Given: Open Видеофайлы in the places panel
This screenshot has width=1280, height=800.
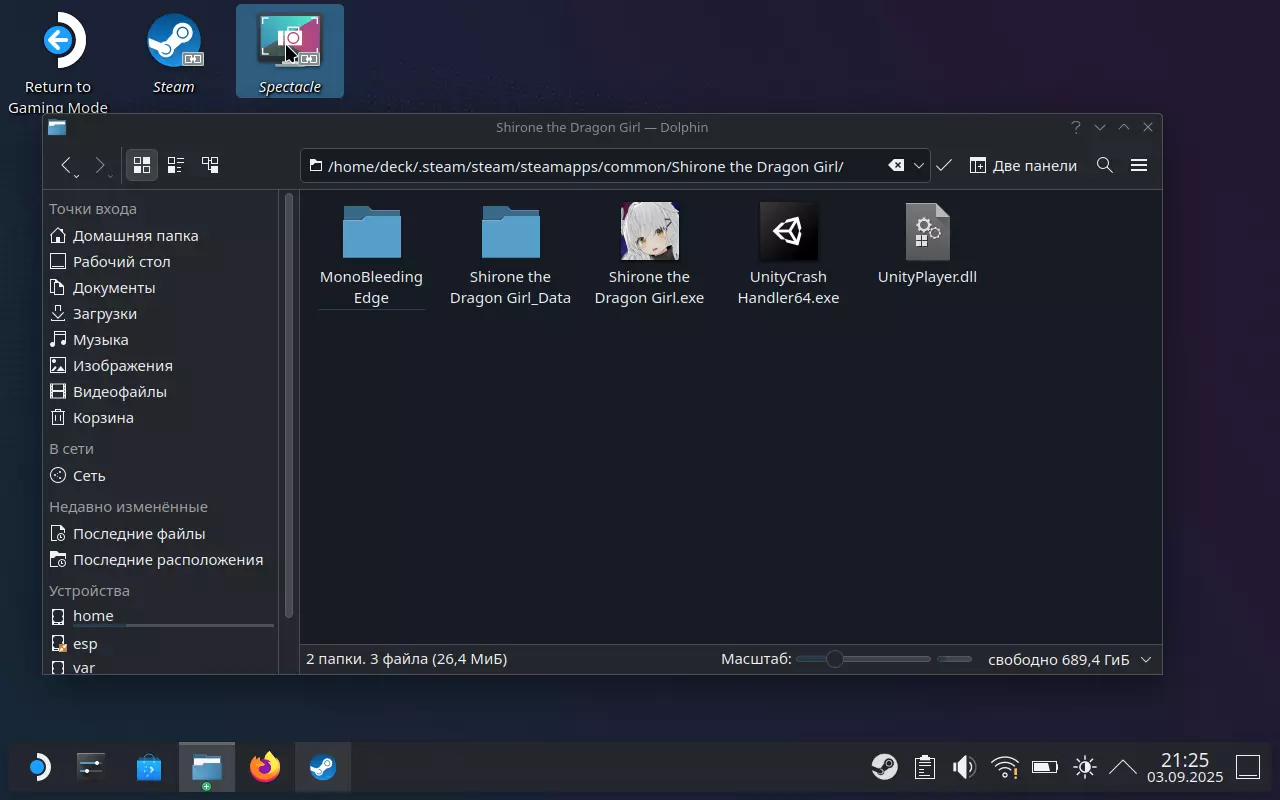Looking at the screenshot, I should (161, 392).
